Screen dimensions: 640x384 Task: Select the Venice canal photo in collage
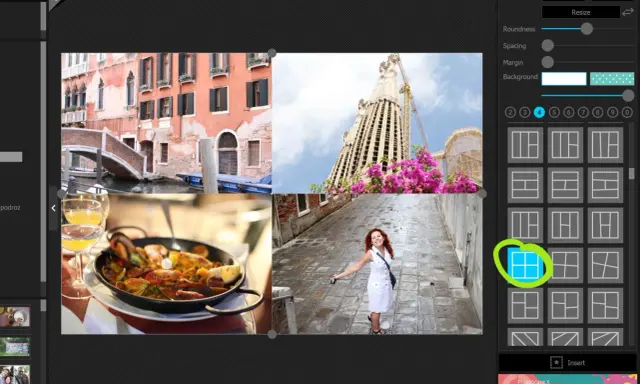[167, 123]
